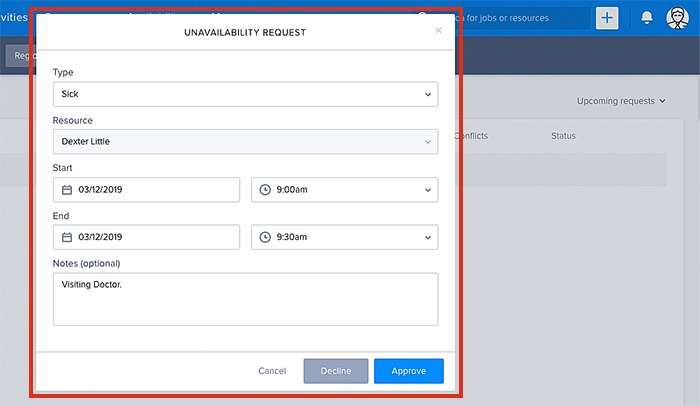The image size is (700, 406).
Task: Click the clock icon in End time
Action: pos(265,237)
